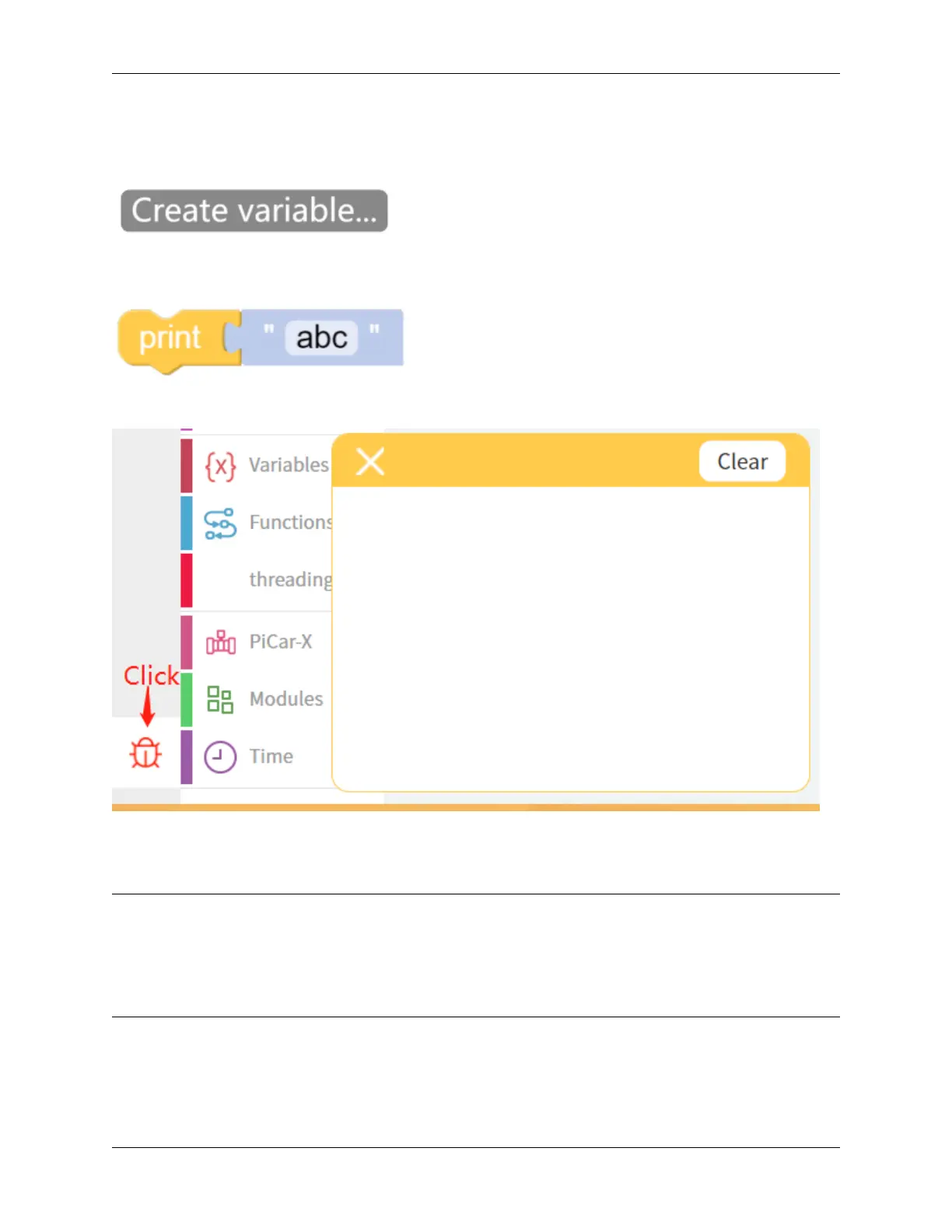Choose the Time category label

click(271, 757)
